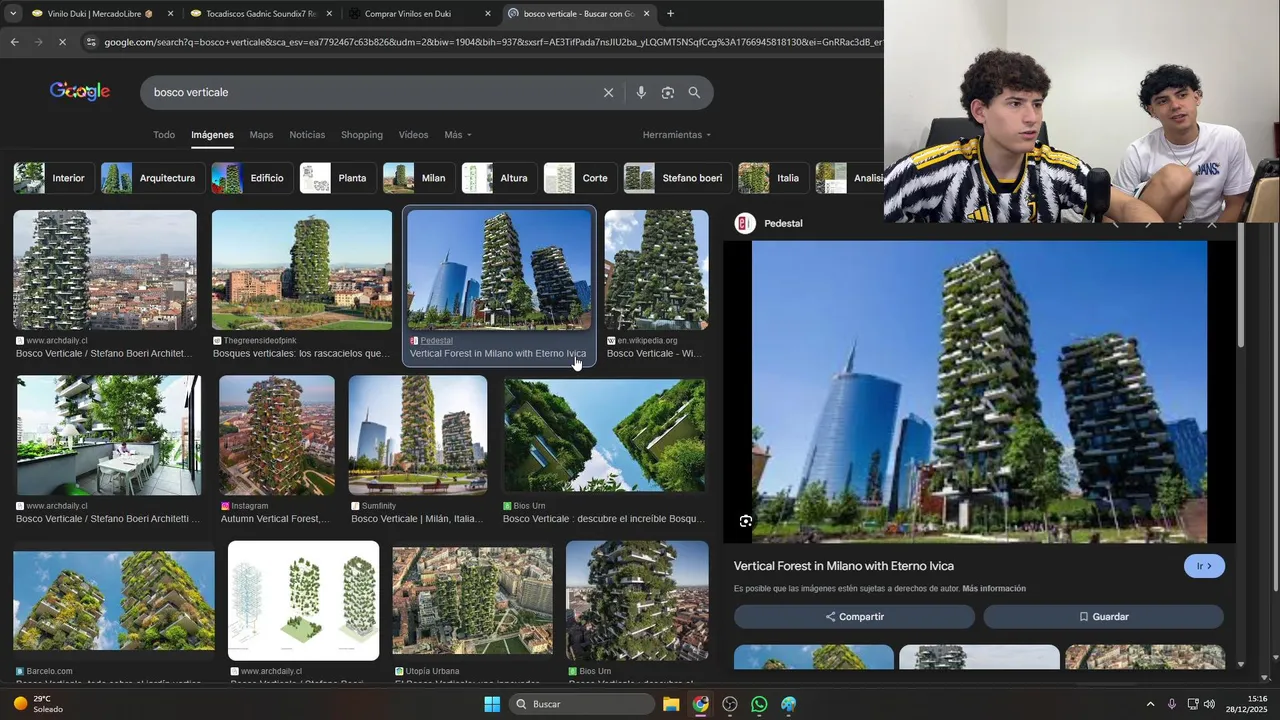The image size is (1280, 720).
Task: Open en.wikipedia.org Bosco Verticale thumbnail
Action: tap(656, 270)
